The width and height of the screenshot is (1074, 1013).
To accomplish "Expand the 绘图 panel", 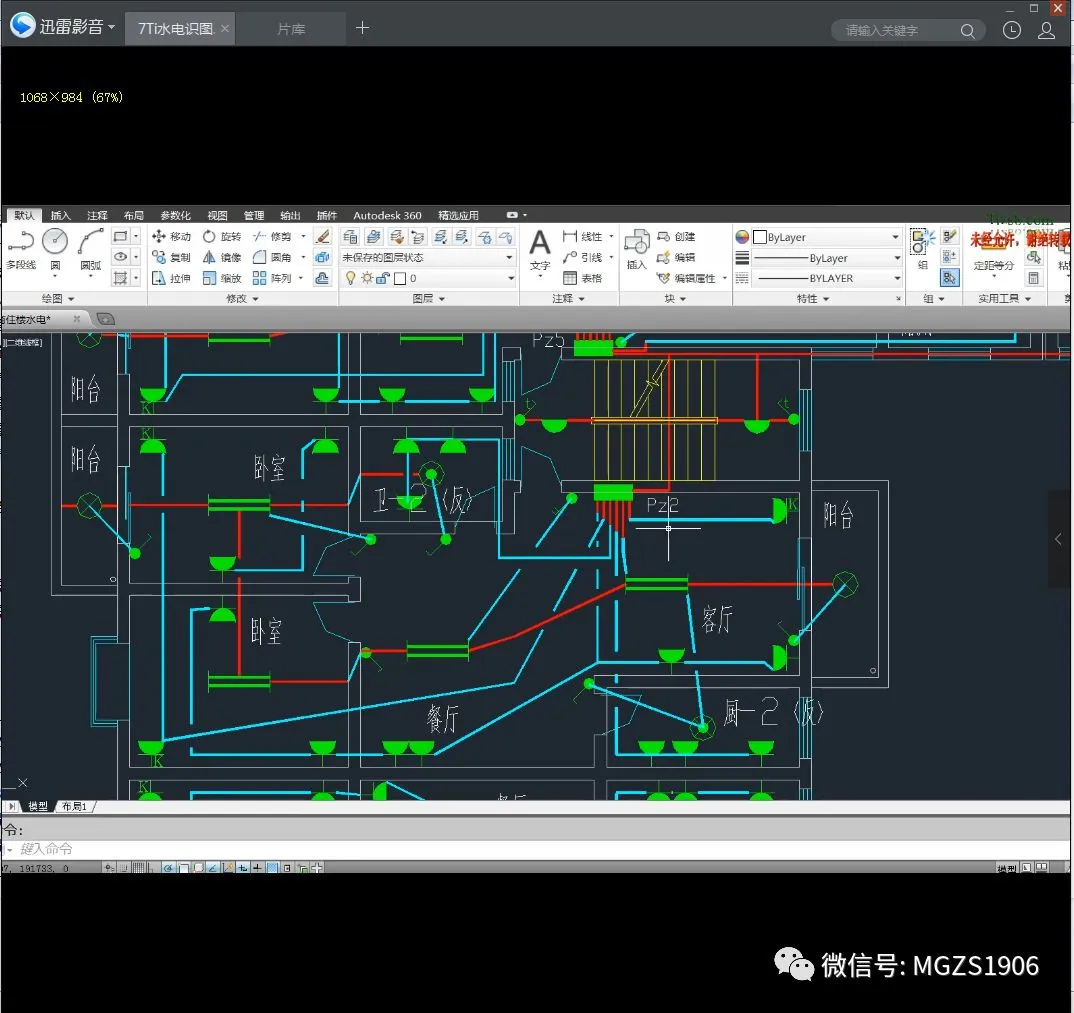I will pos(58,299).
